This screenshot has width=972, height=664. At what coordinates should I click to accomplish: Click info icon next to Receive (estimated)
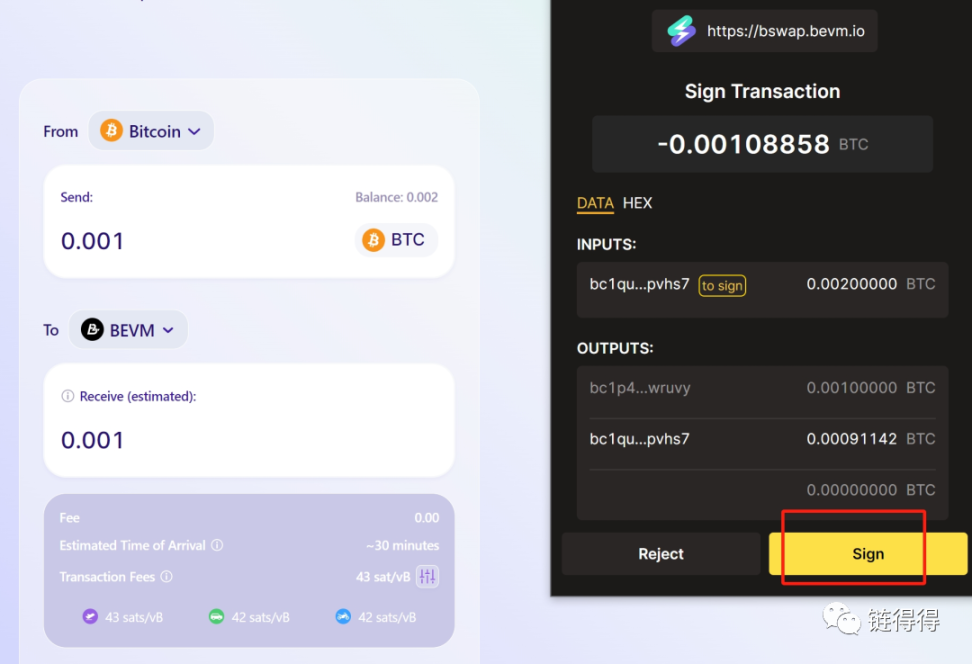tap(68, 396)
